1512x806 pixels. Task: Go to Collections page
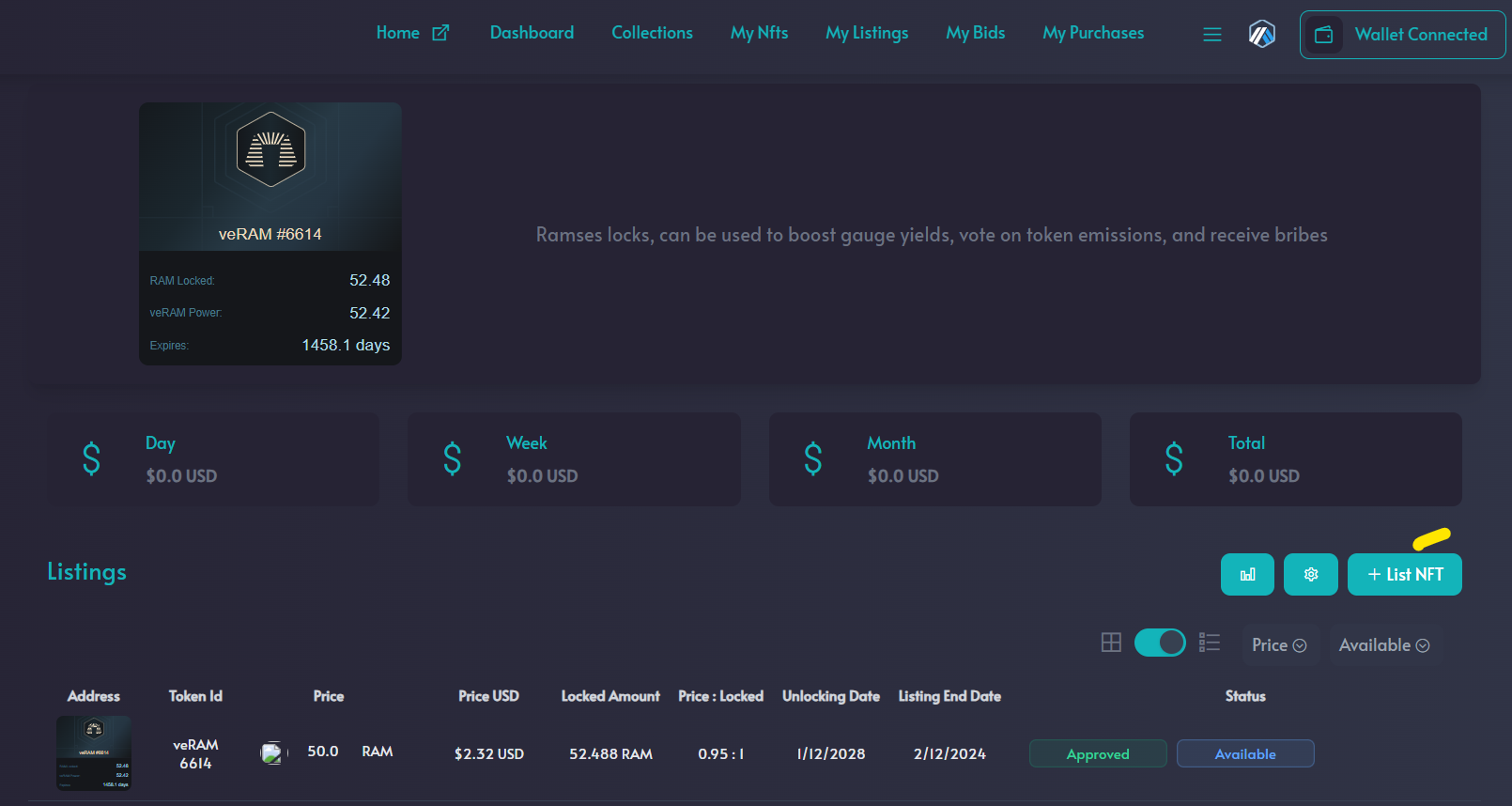click(652, 33)
